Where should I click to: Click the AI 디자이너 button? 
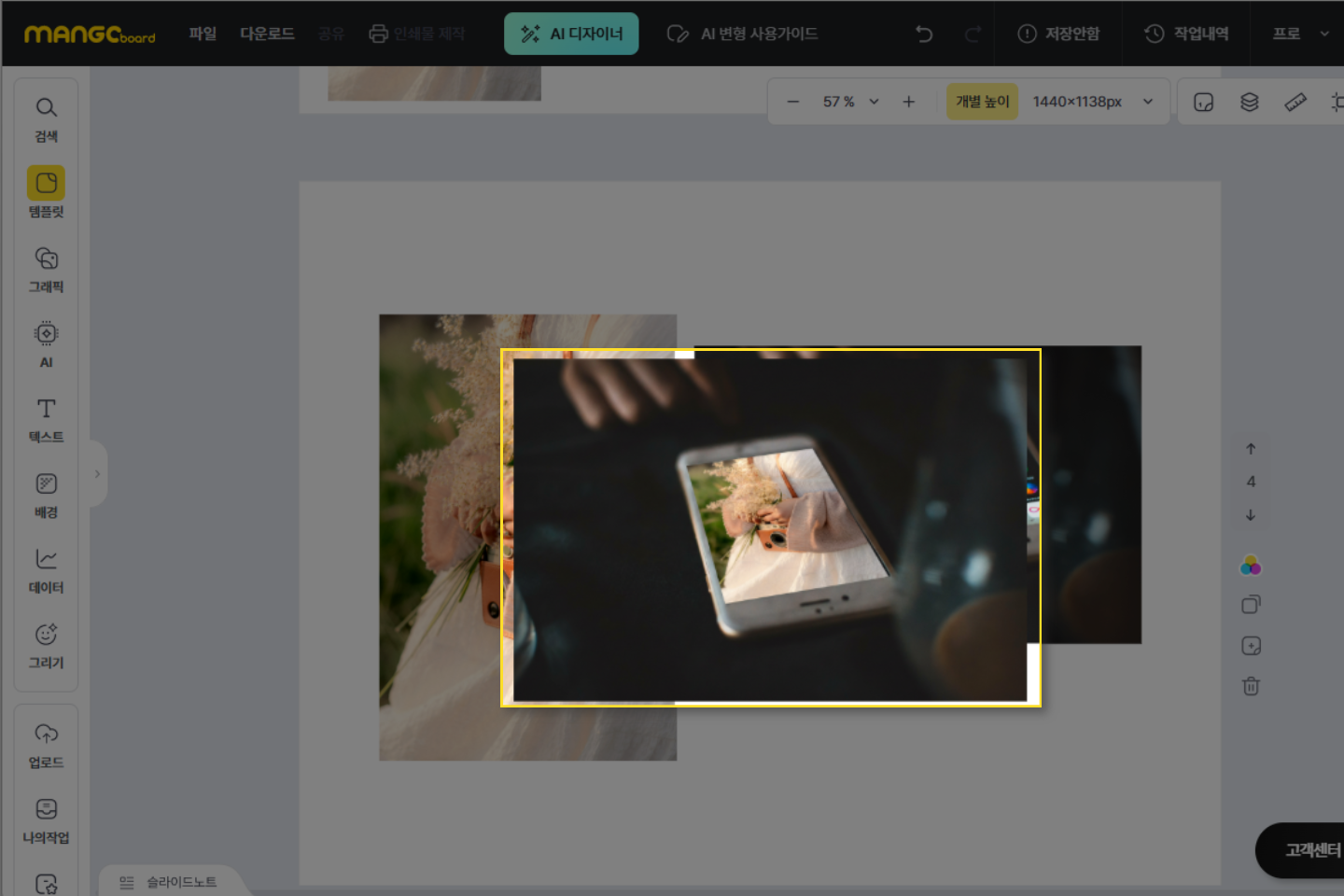[x=571, y=34]
